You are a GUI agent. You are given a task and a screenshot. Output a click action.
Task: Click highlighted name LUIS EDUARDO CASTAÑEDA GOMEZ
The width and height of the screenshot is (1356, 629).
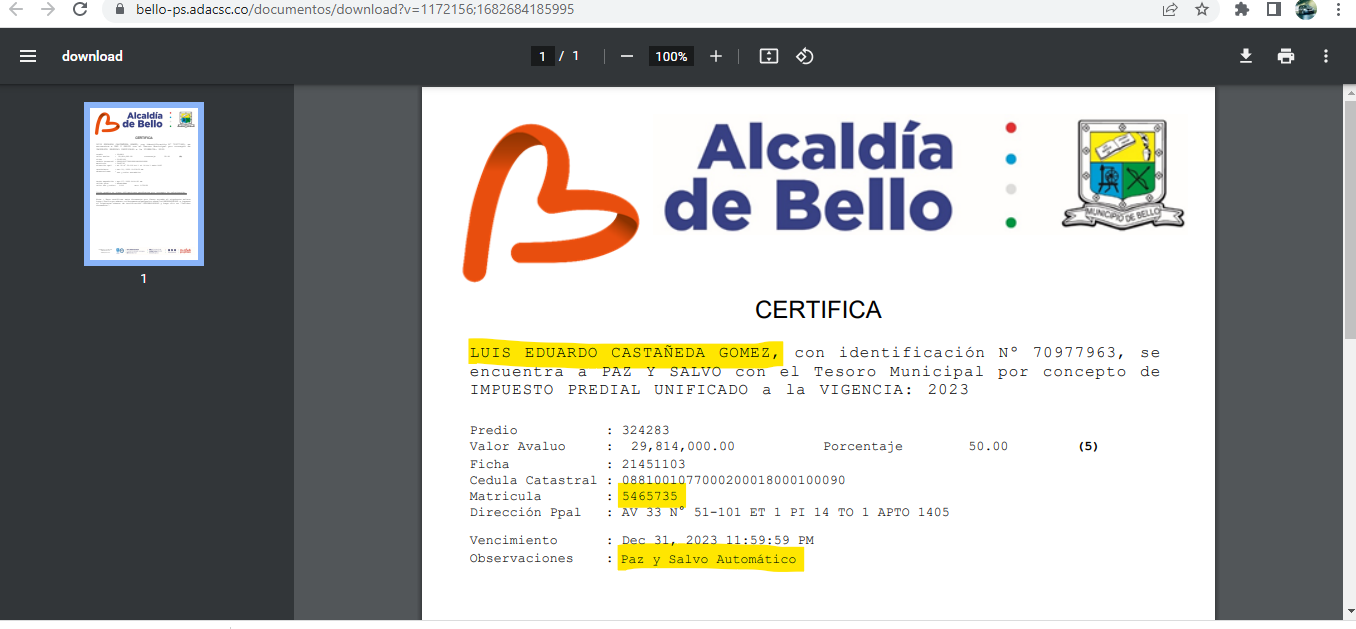pos(625,353)
